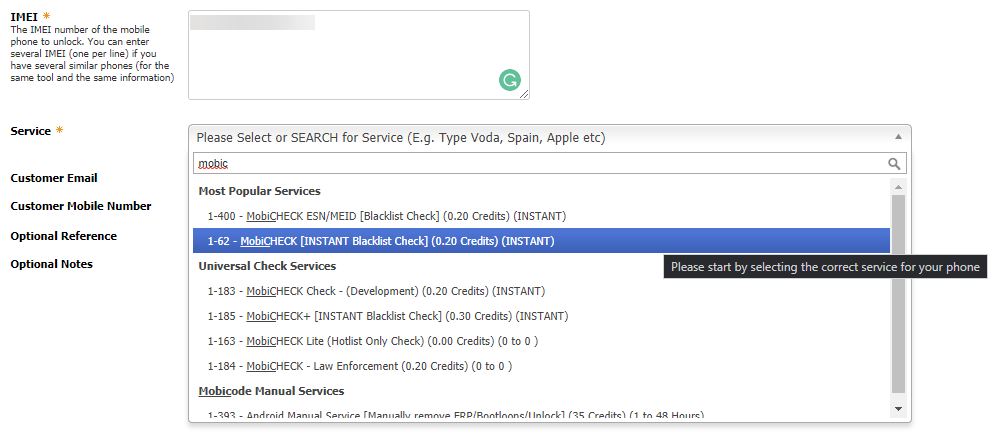Click the Optional Reference label
Screen dimensions: 994x448
(x=63, y=236)
